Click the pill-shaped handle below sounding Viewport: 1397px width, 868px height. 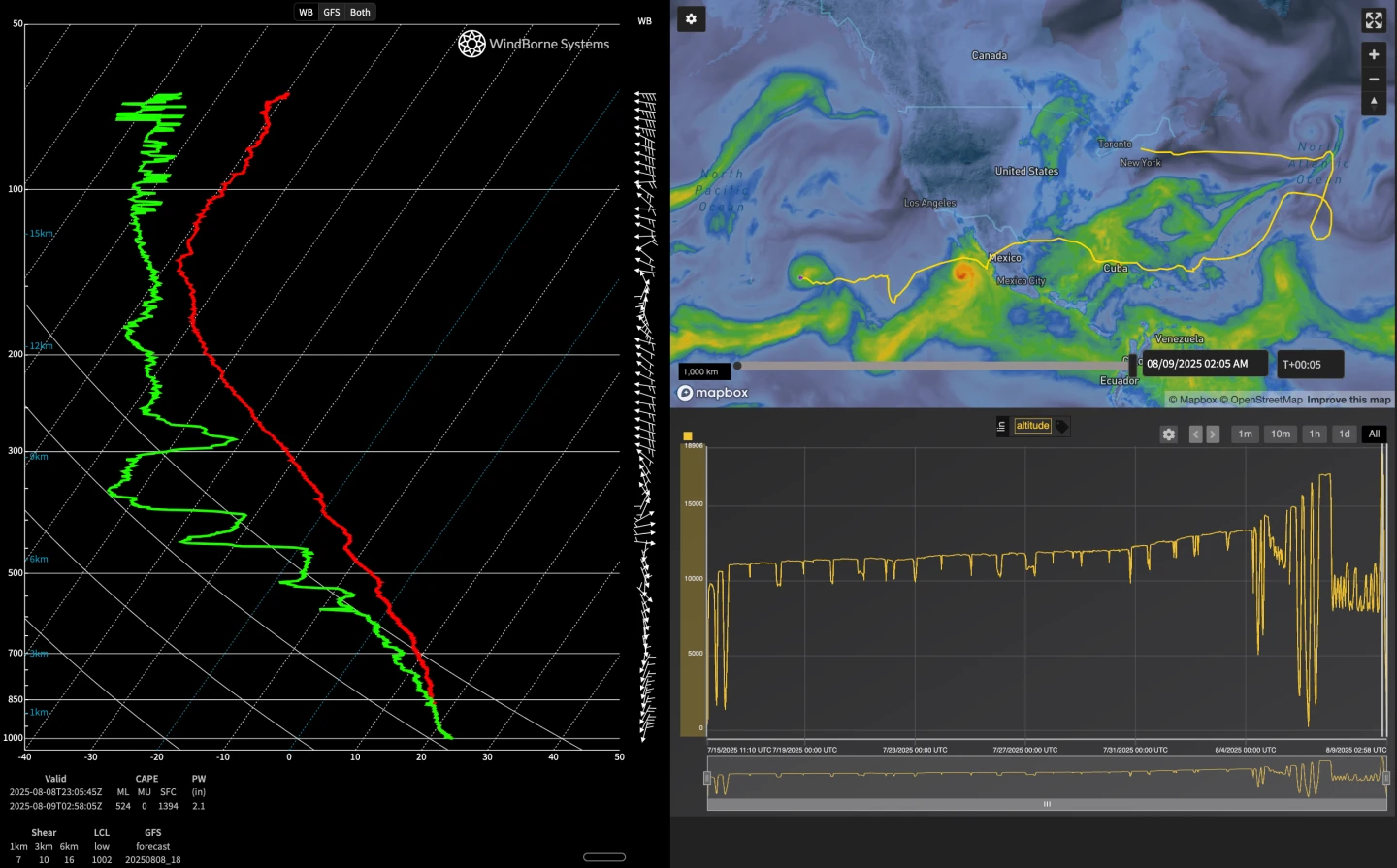pyautogui.click(x=604, y=857)
